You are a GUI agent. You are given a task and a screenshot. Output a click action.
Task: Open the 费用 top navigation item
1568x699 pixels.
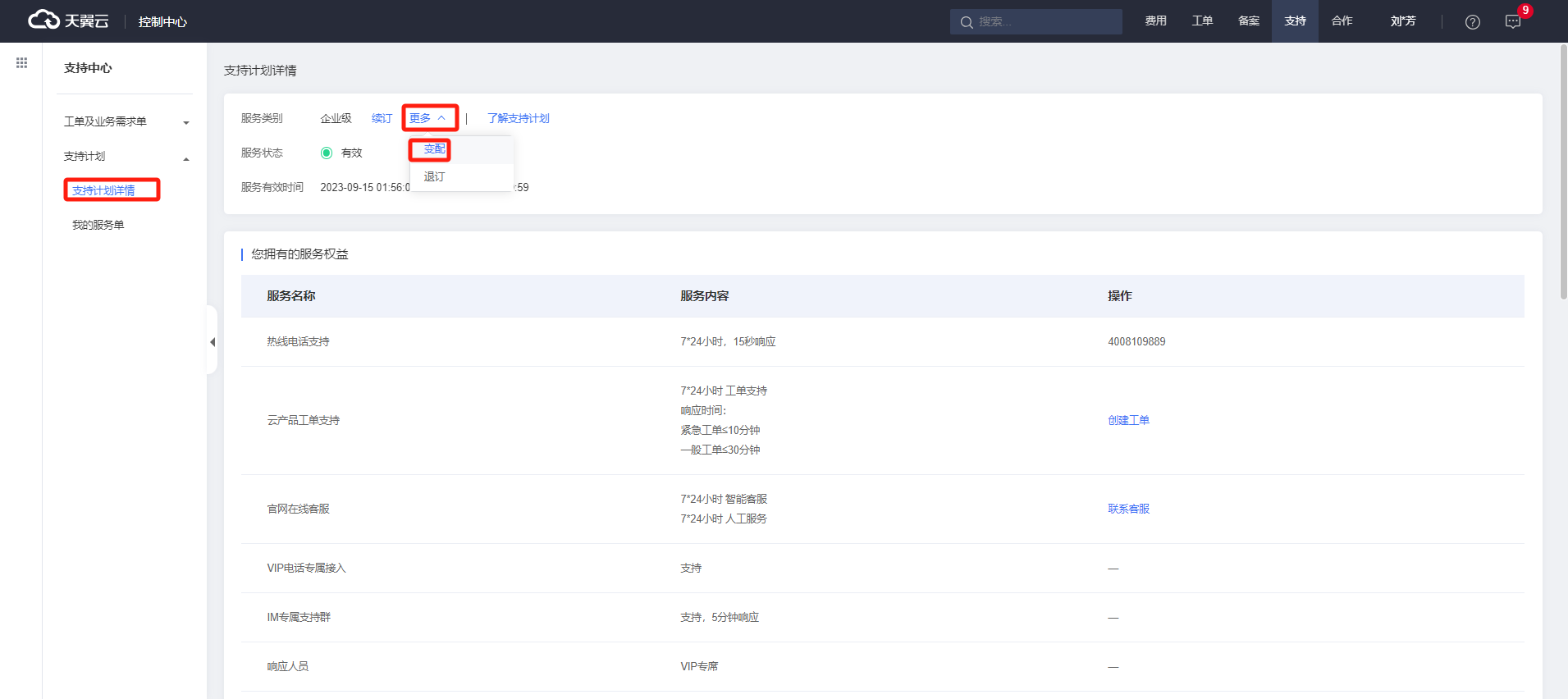1155,21
